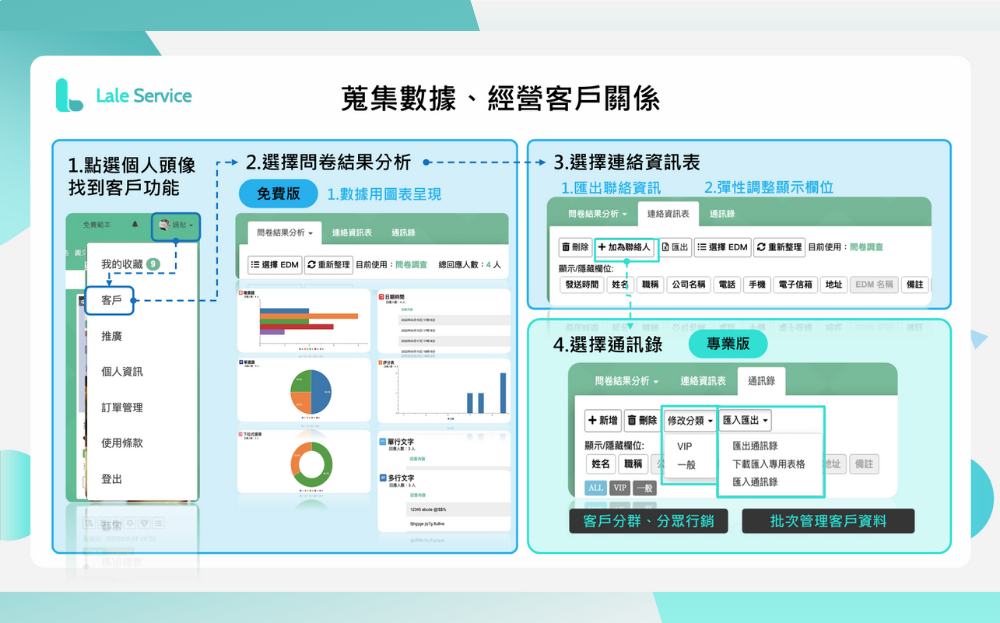Select 個人資訊 menu entry
Viewport: 1000px width, 623px height.
click(122, 372)
